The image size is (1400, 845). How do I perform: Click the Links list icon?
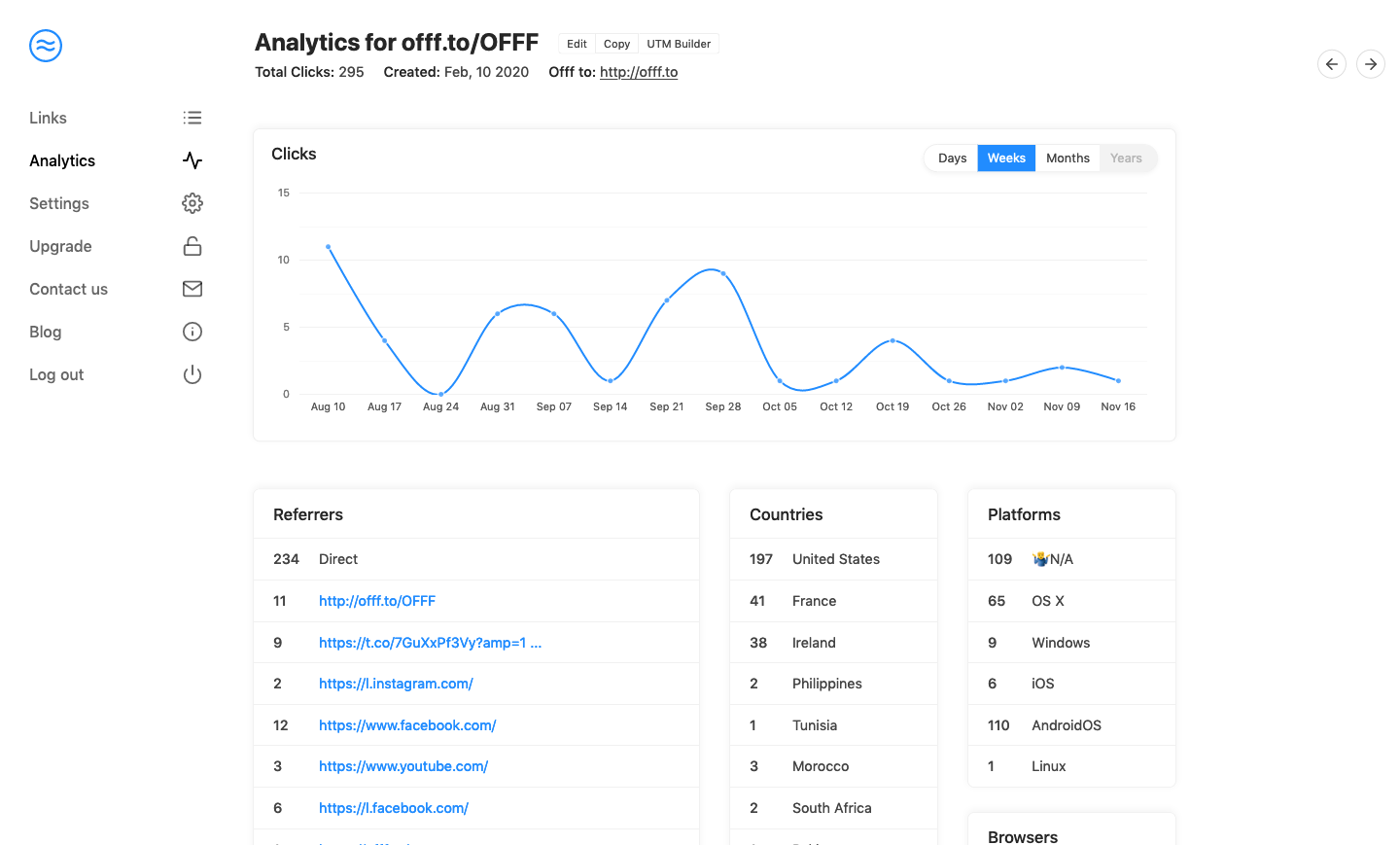coord(192,117)
